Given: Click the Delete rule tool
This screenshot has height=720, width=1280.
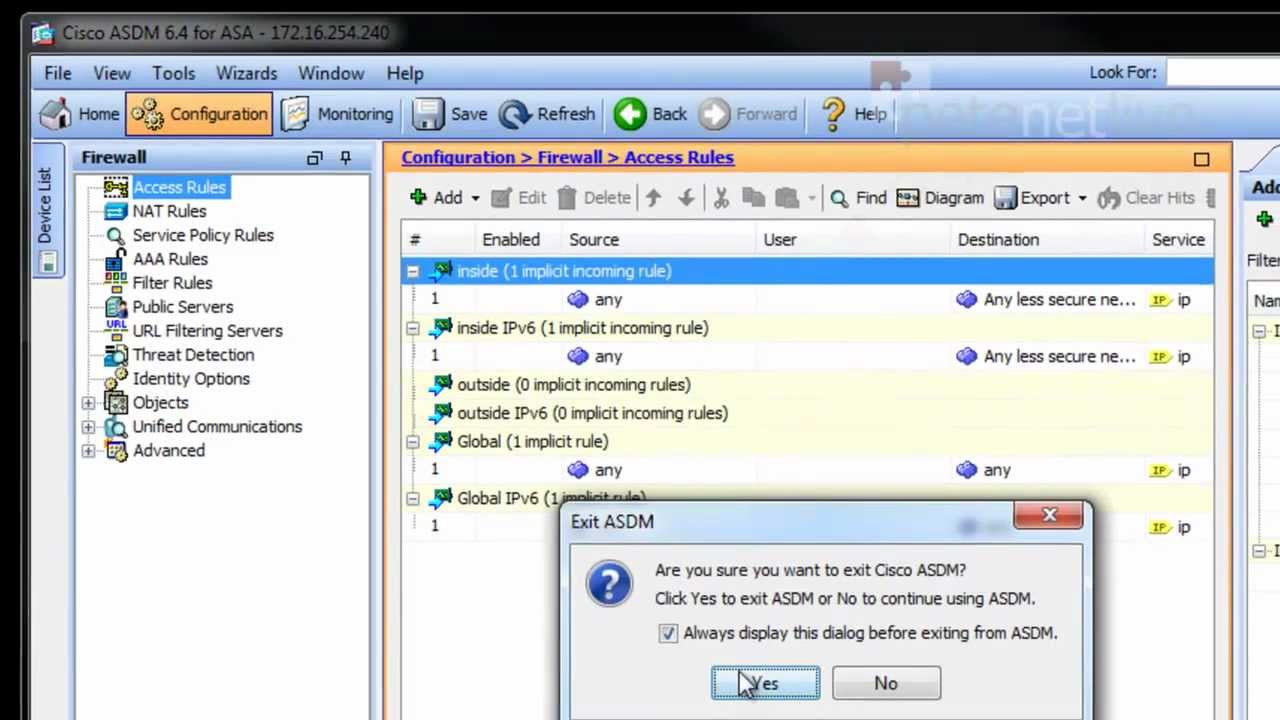Looking at the screenshot, I should coord(593,198).
